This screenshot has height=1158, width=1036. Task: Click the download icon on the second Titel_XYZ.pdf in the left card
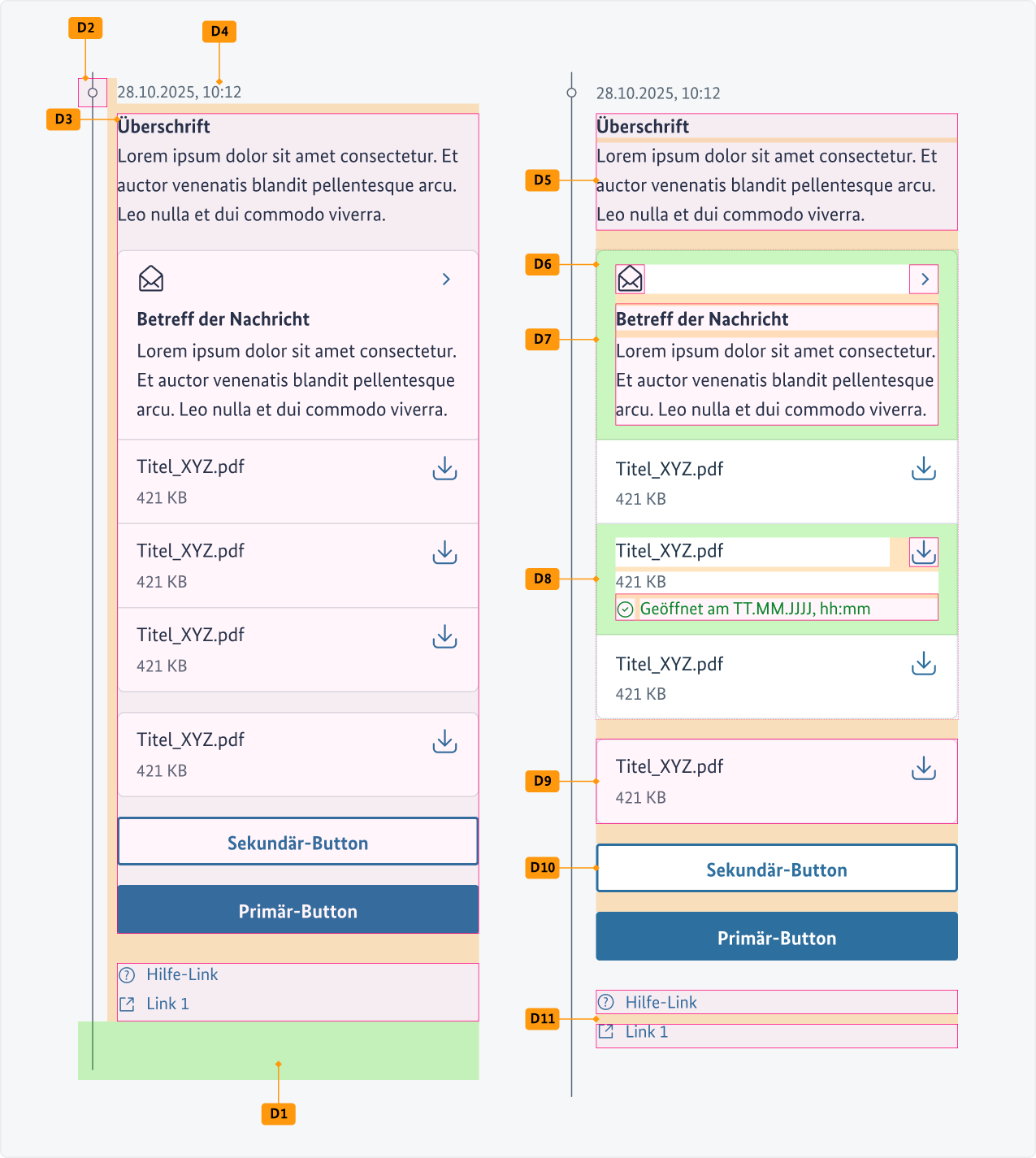click(444, 553)
